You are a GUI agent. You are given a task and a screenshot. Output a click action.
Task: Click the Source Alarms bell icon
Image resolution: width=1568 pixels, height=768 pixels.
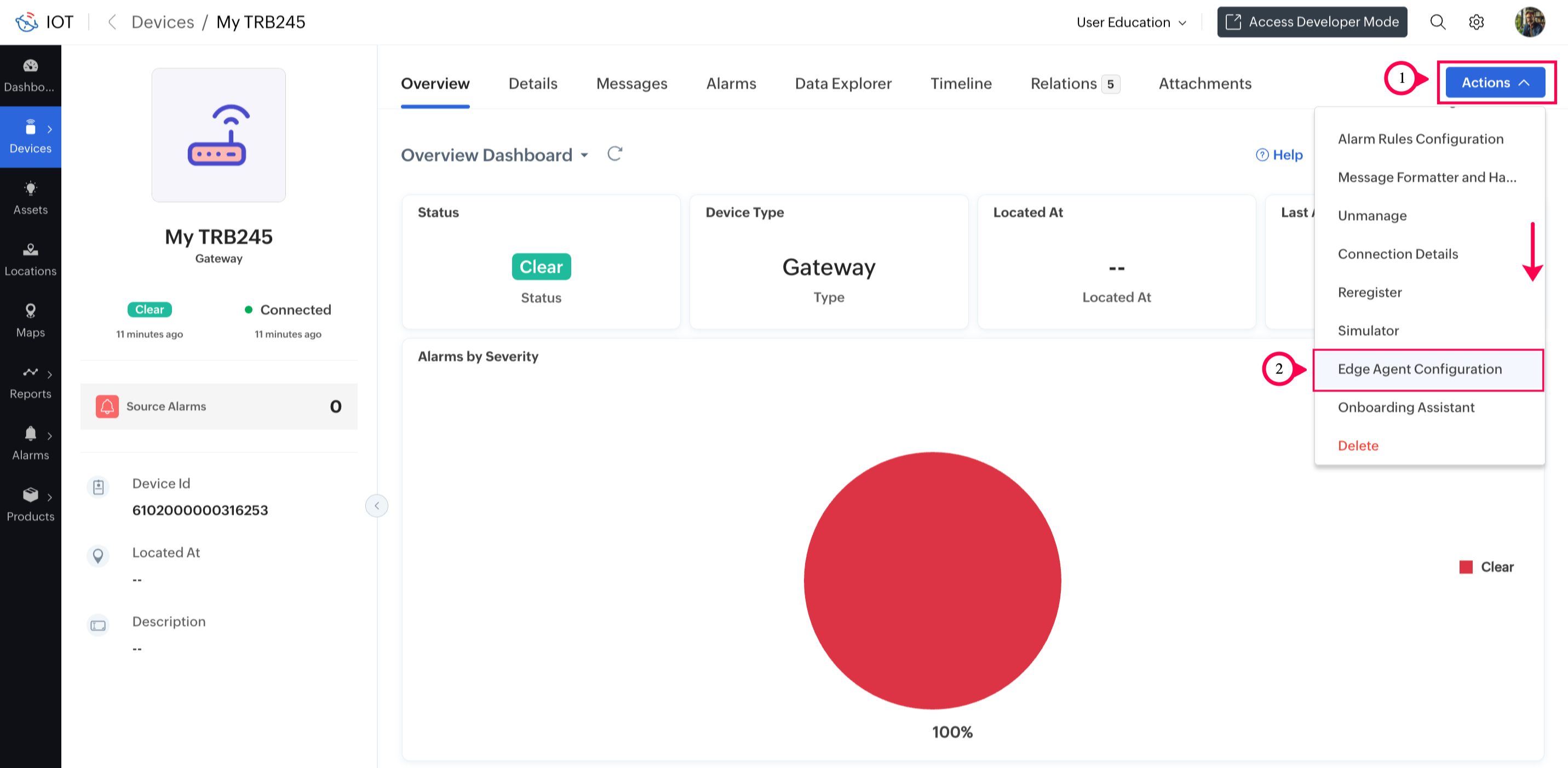[107, 406]
